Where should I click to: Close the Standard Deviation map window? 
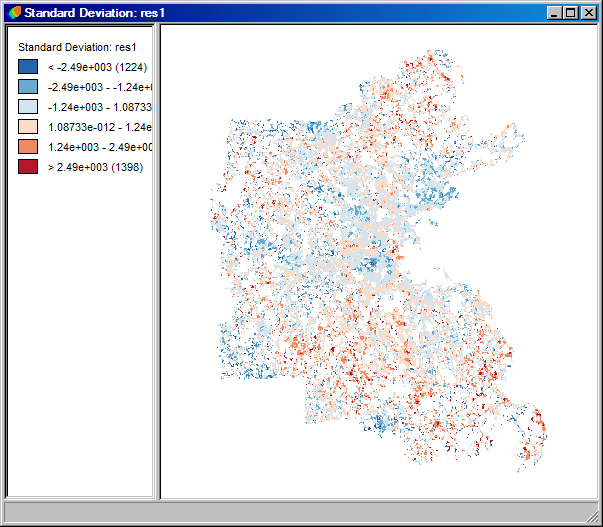pyautogui.click(x=588, y=13)
